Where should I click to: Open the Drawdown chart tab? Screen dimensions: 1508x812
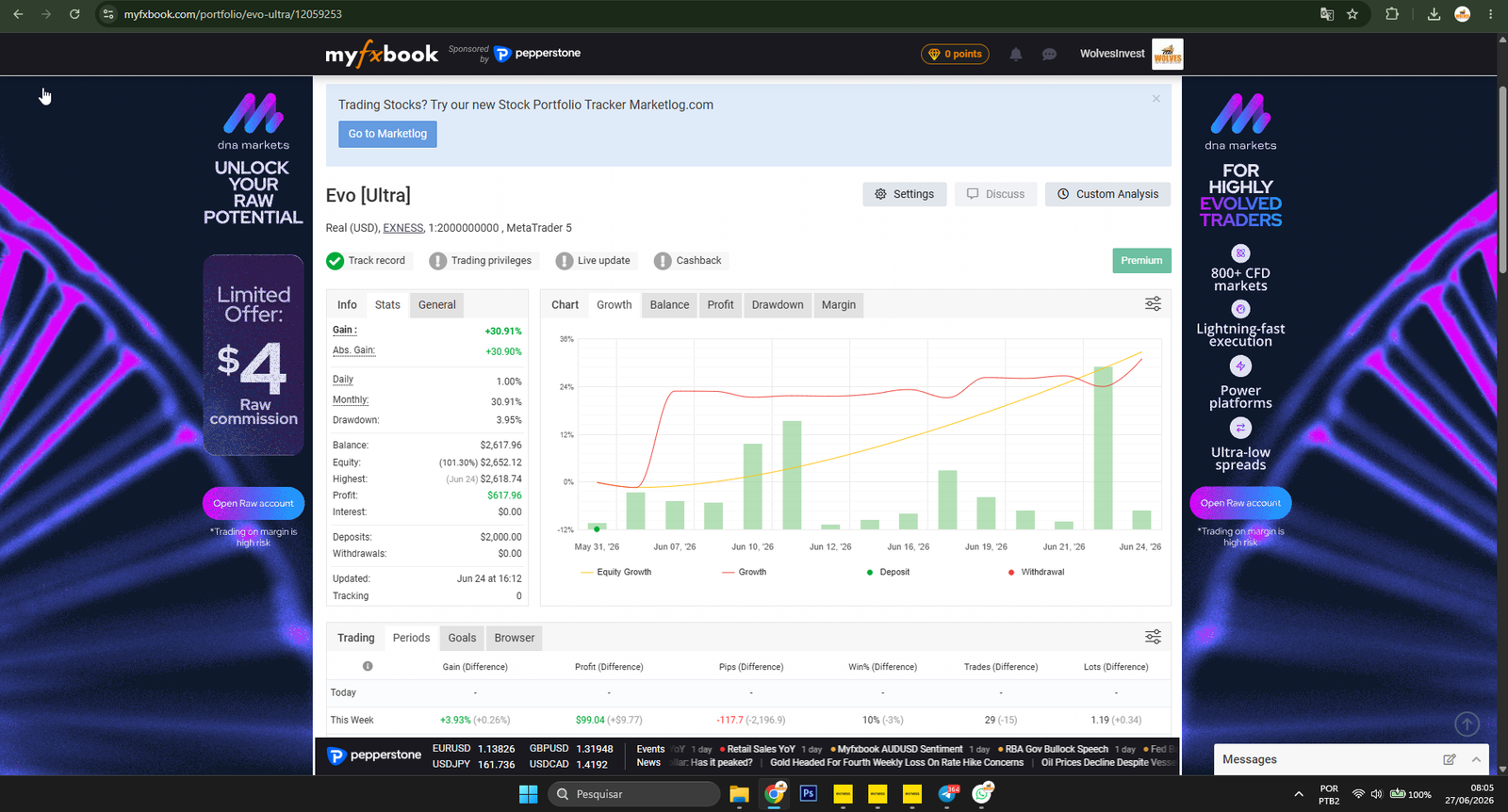(x=778, y=305)
